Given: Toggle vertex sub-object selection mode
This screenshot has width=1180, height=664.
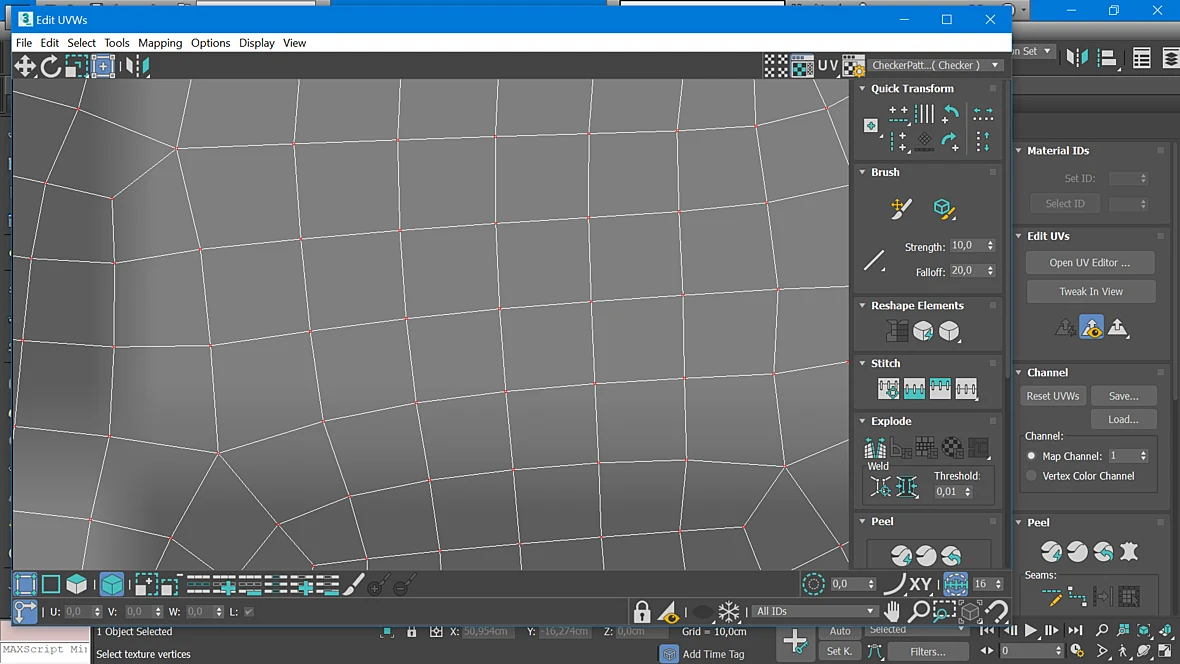Looking at the screenshot, I should click(25, 584).
